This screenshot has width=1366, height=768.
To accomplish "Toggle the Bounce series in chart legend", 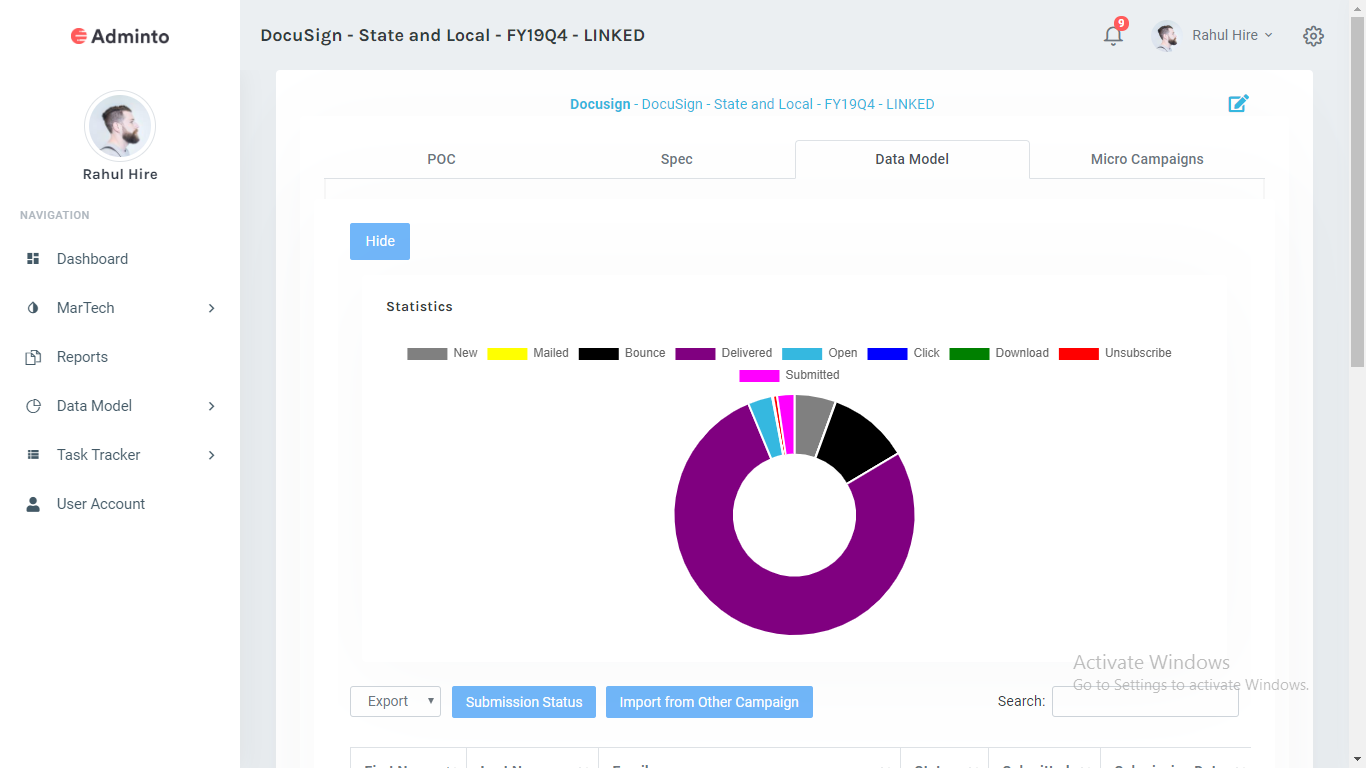I will (x=622, y=353).
